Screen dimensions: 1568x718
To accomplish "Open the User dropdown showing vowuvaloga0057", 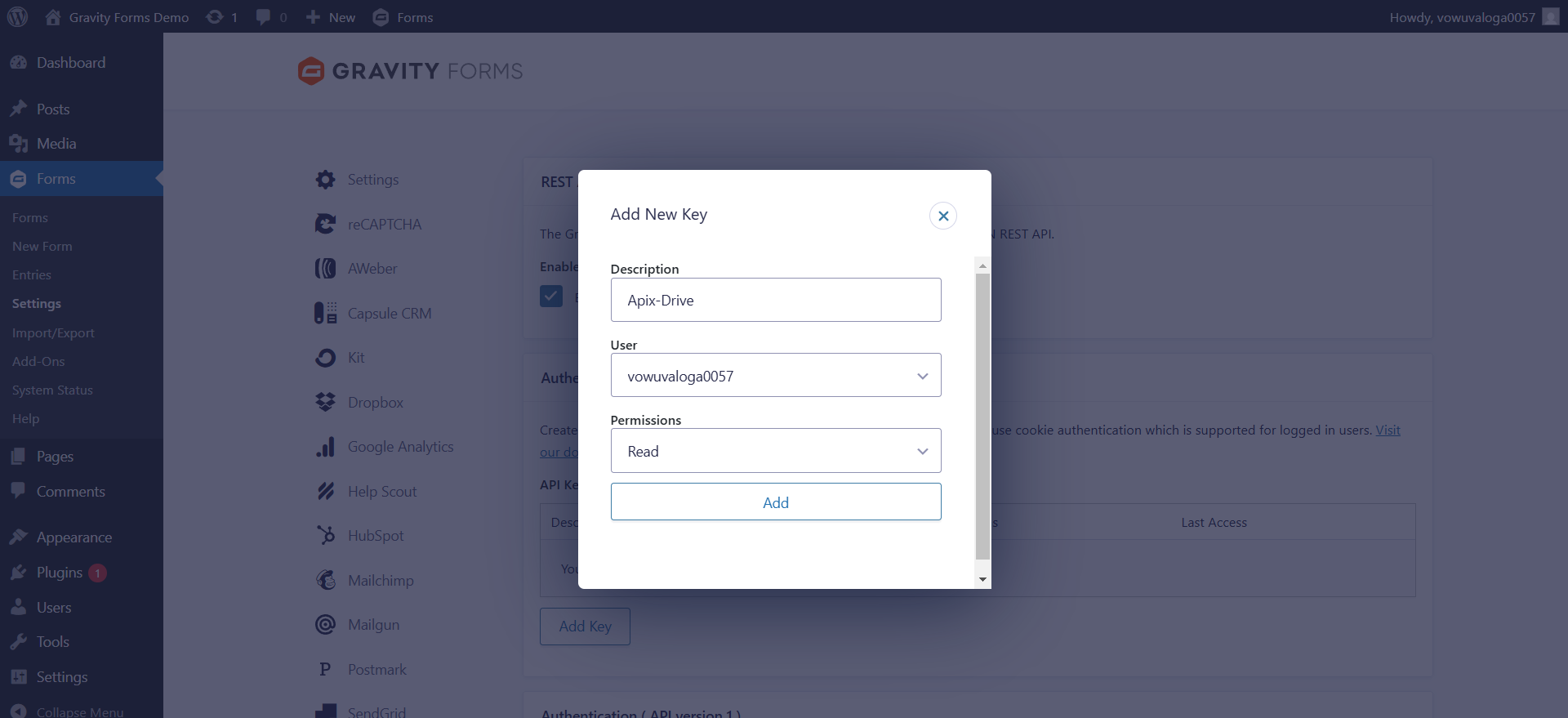I will [776, 375].
